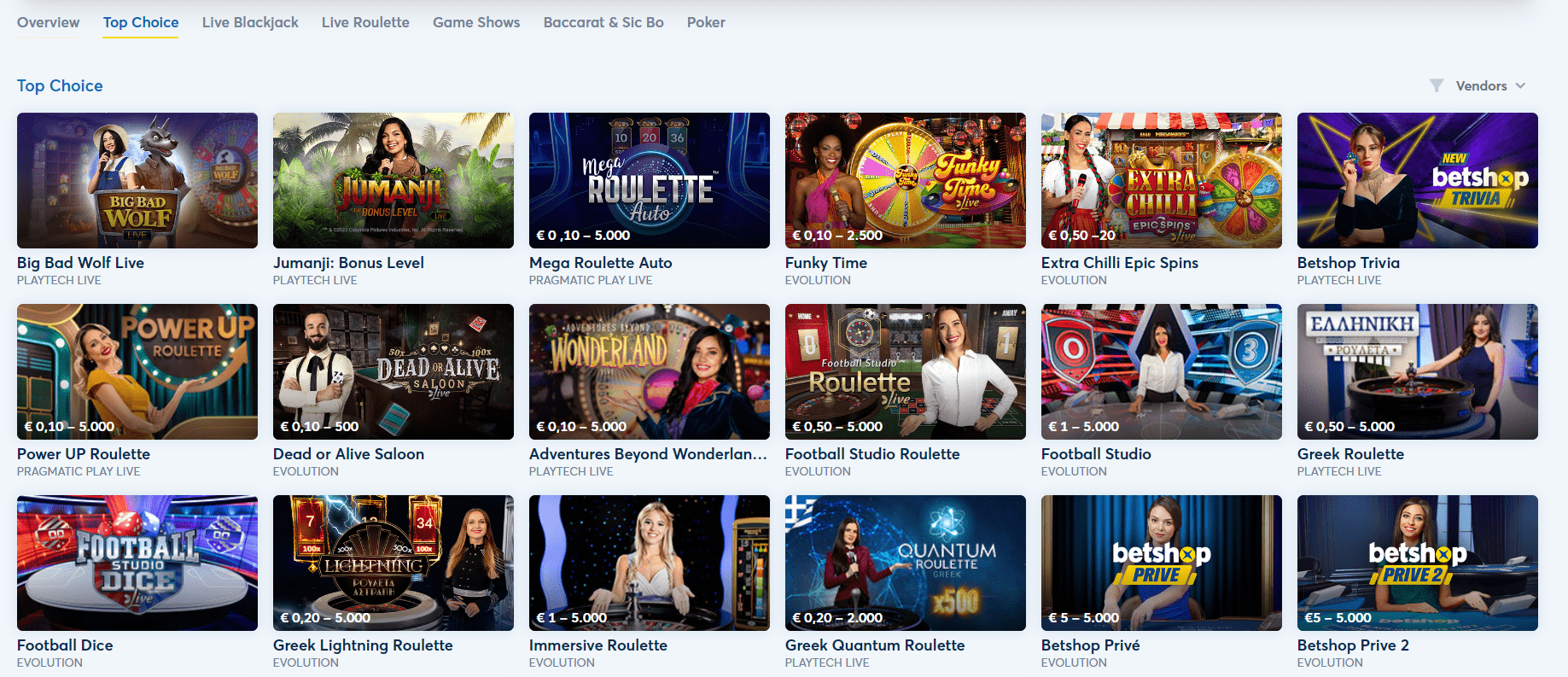The width and height of the screenshot is (1568, 677).
Task: Open the Greek Roulette game thumbnail
Action: 1418,371
